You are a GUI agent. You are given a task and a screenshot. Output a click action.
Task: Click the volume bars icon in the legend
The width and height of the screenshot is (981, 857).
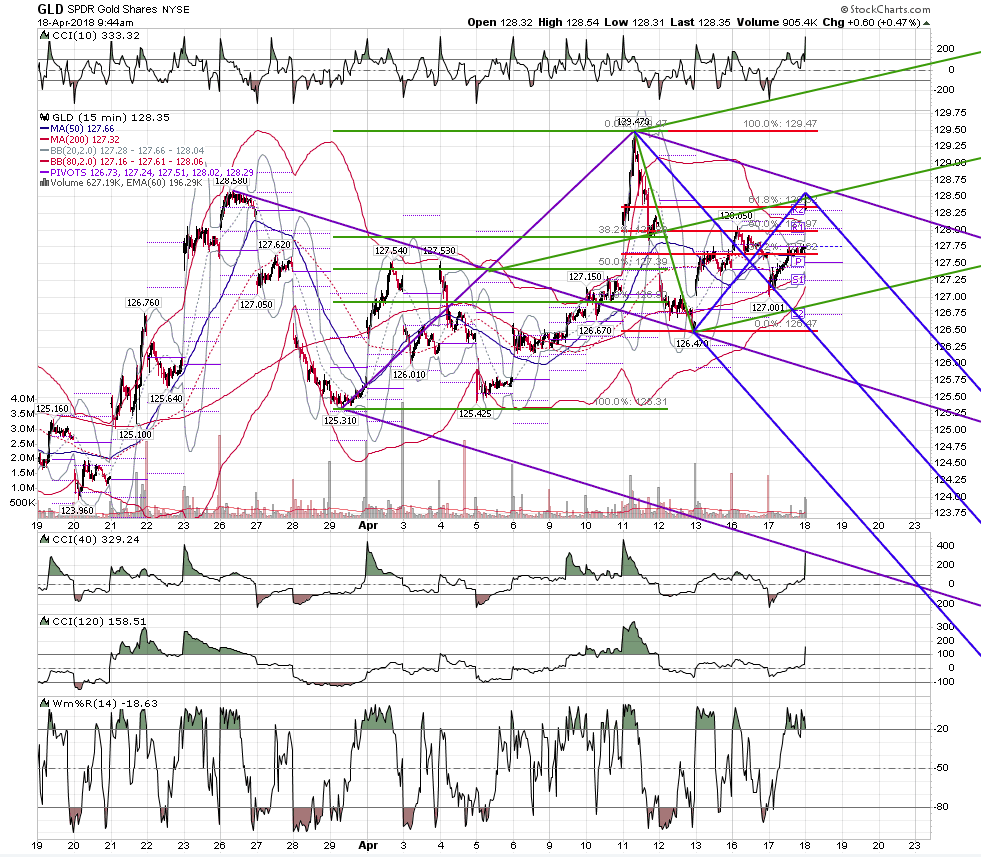44,183
